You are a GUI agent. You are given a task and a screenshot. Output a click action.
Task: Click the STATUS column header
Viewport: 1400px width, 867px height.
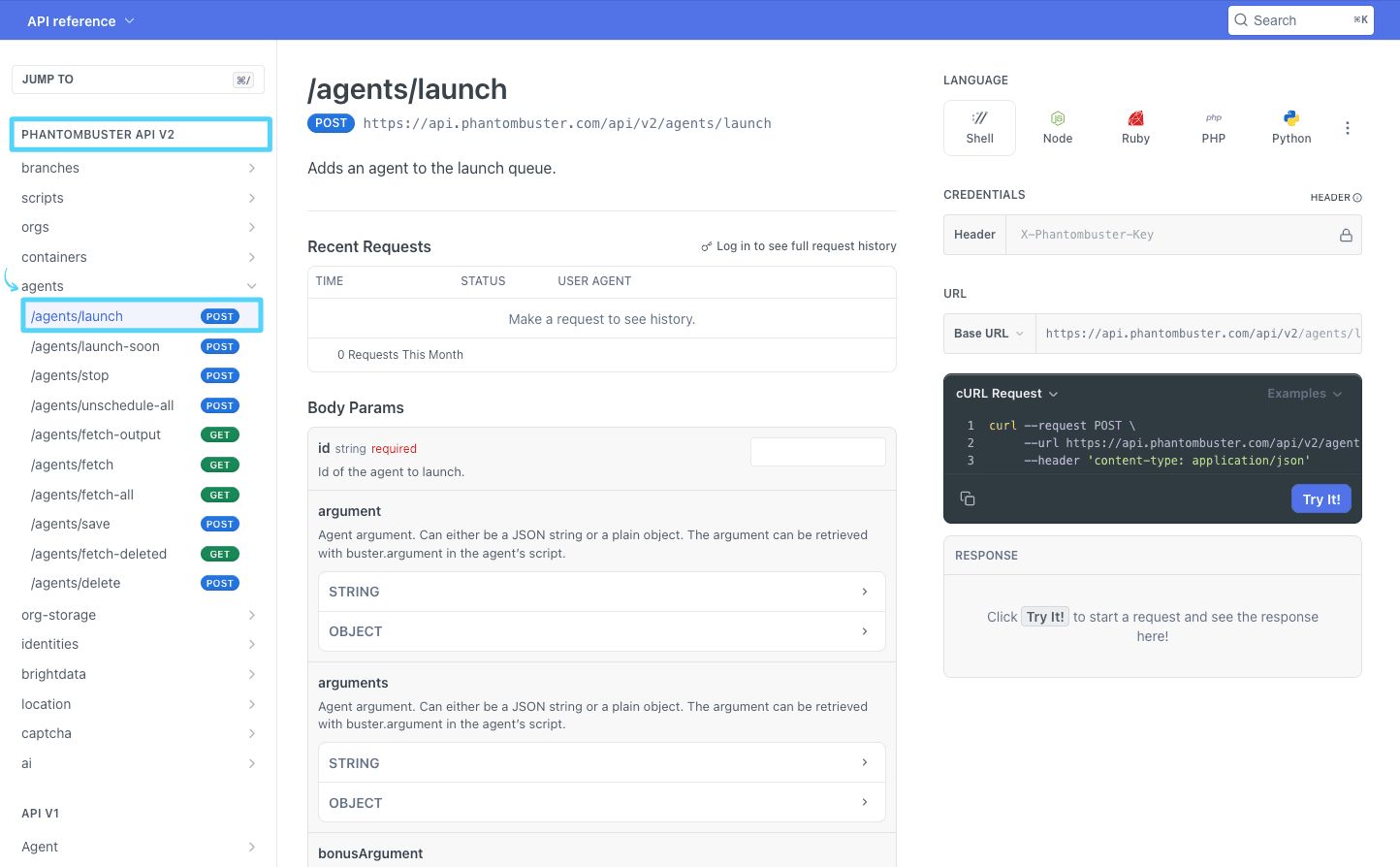pyautogui.click(x=483, y=281)
